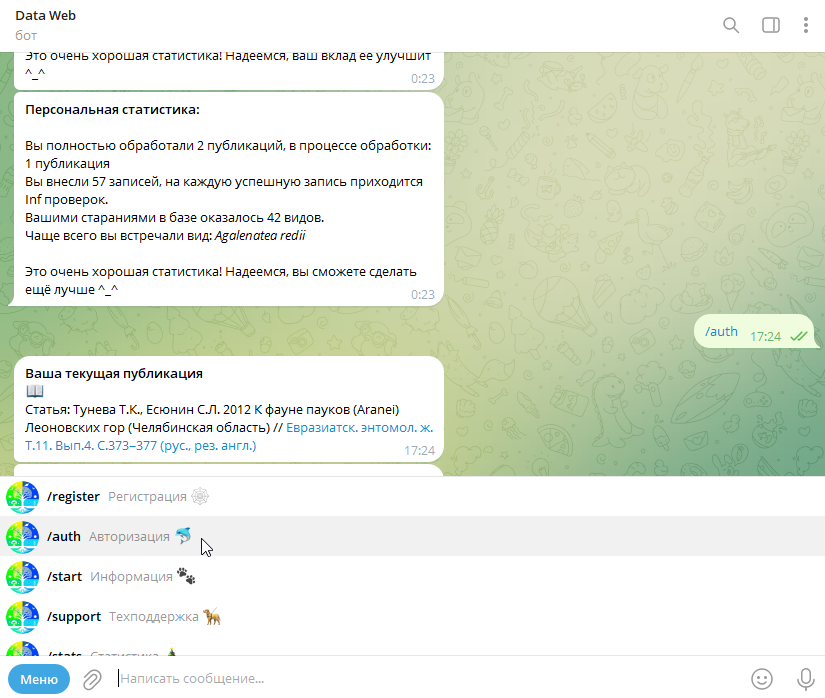Open search in the Data Web chat
The image size is (825, 698).
(x=731, y=25)
